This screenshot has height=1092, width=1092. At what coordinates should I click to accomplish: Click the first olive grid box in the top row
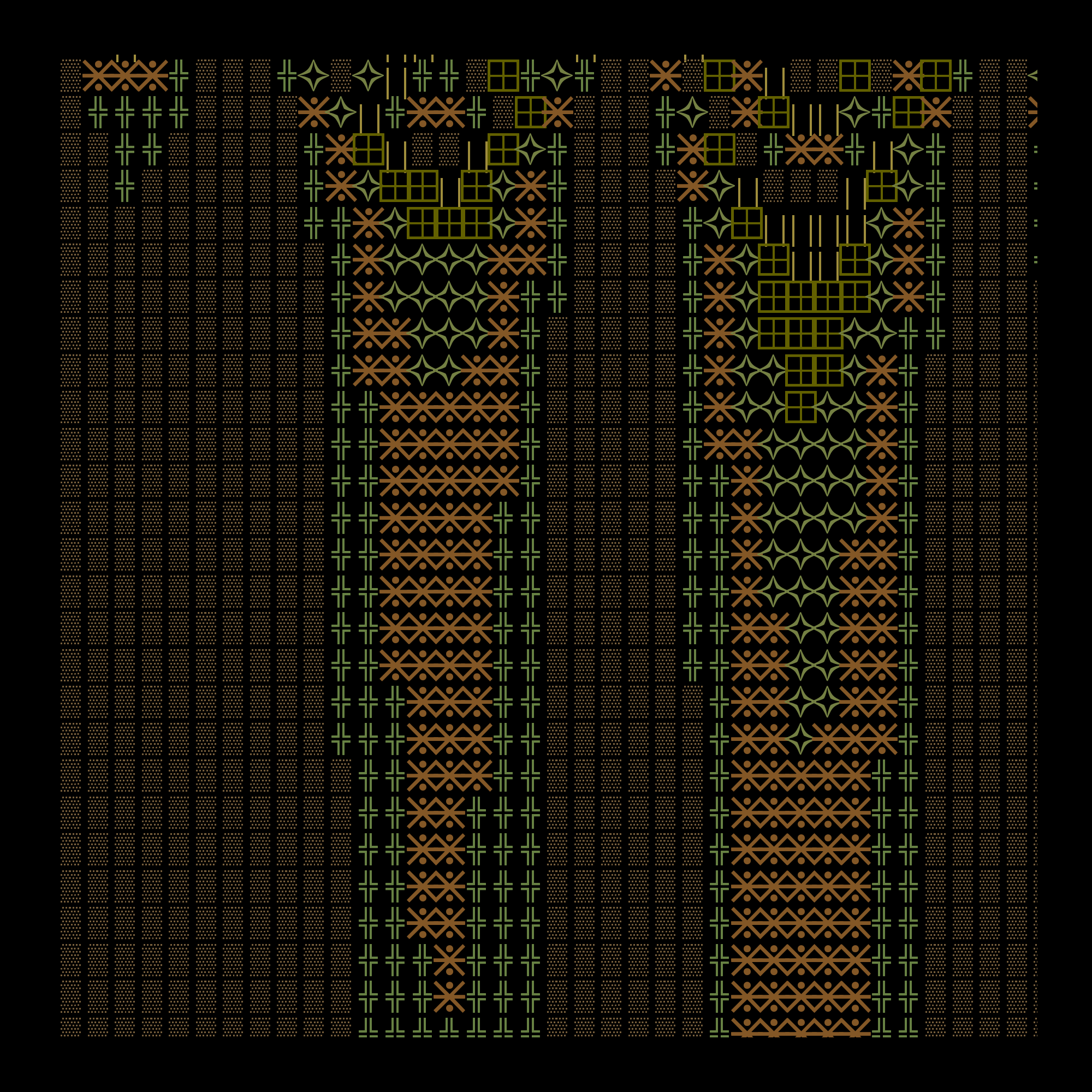[x=503, y=75]
